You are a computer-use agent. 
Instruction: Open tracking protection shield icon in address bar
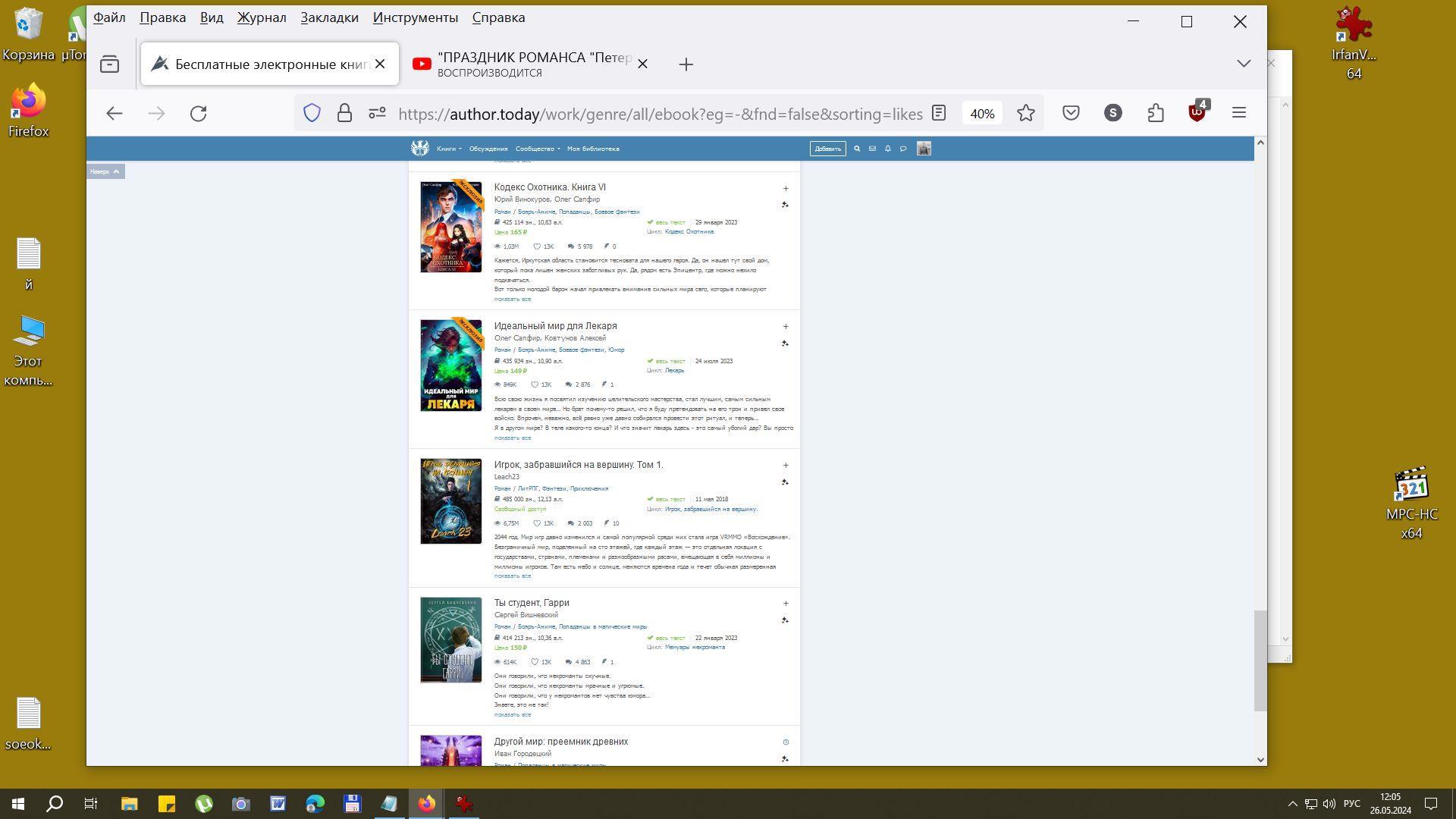[312, 113]
